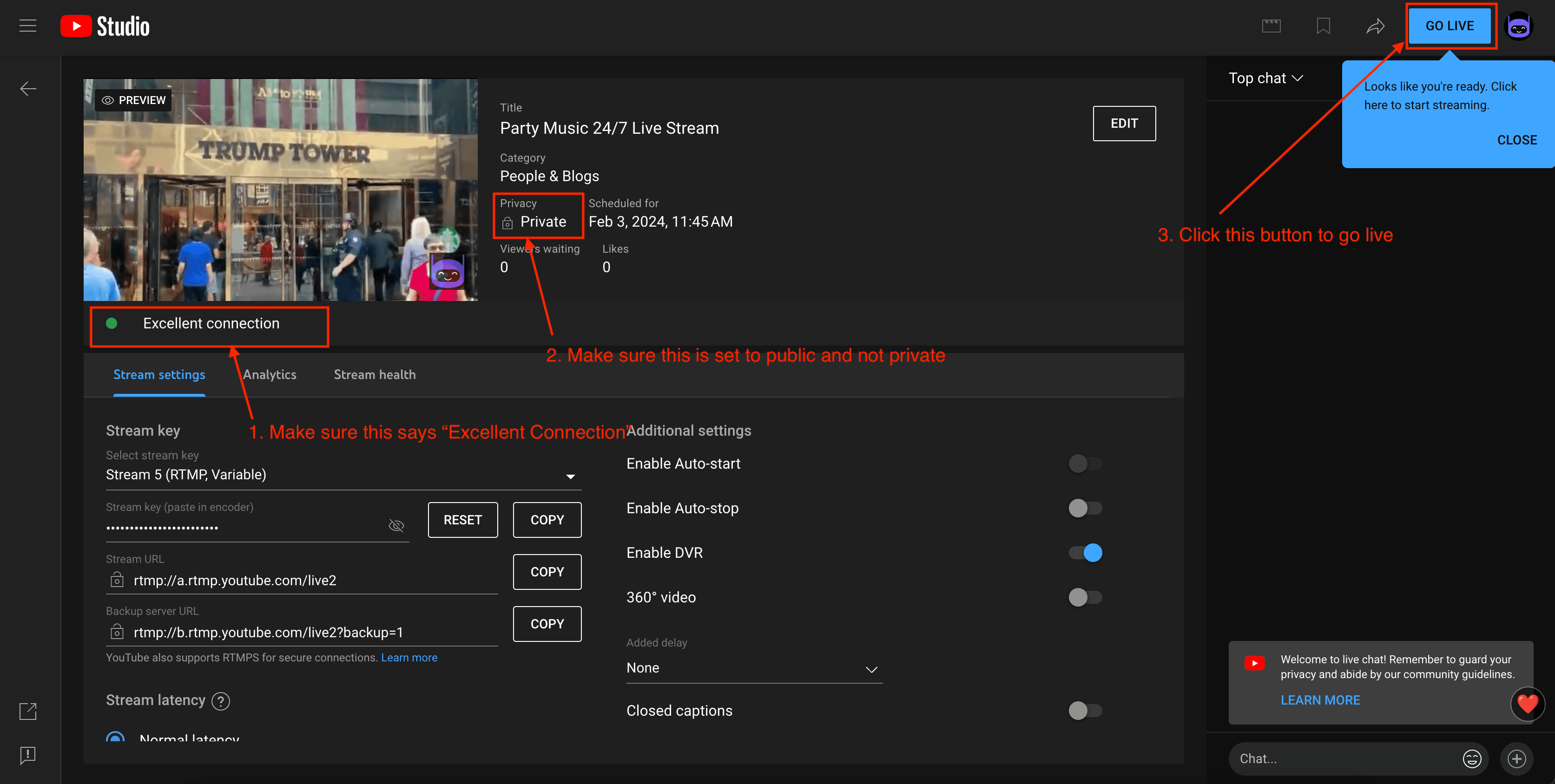The width and height of the screenshot is (1555, 784).
Task: Open LEARN MORE in chat welcome message
Action: click(1320, 700)
